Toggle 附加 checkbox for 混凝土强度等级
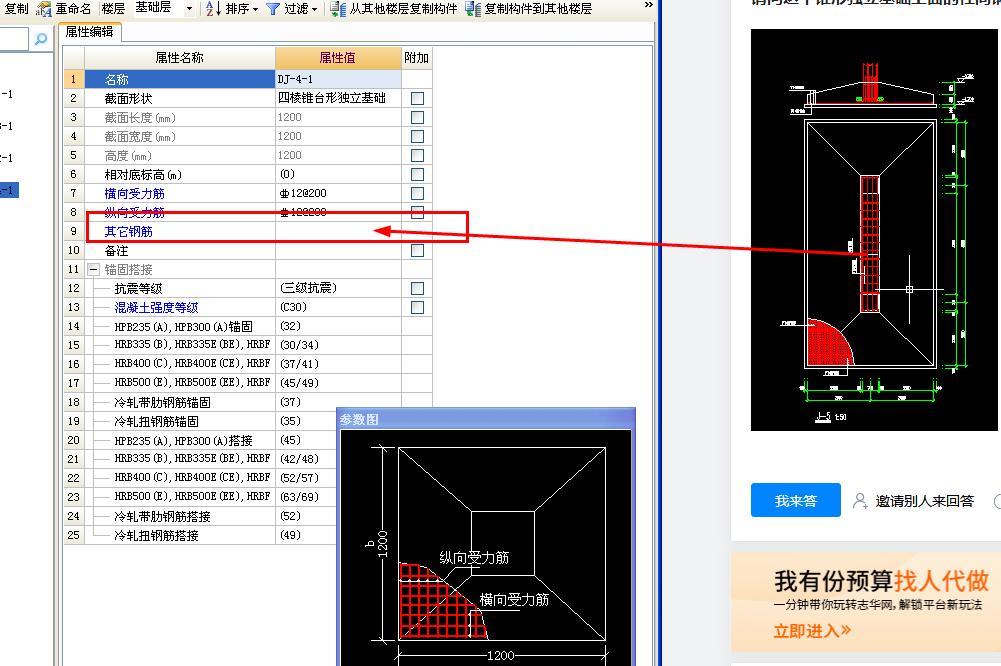Screen dimensions: 1001x666 [416, 307]
